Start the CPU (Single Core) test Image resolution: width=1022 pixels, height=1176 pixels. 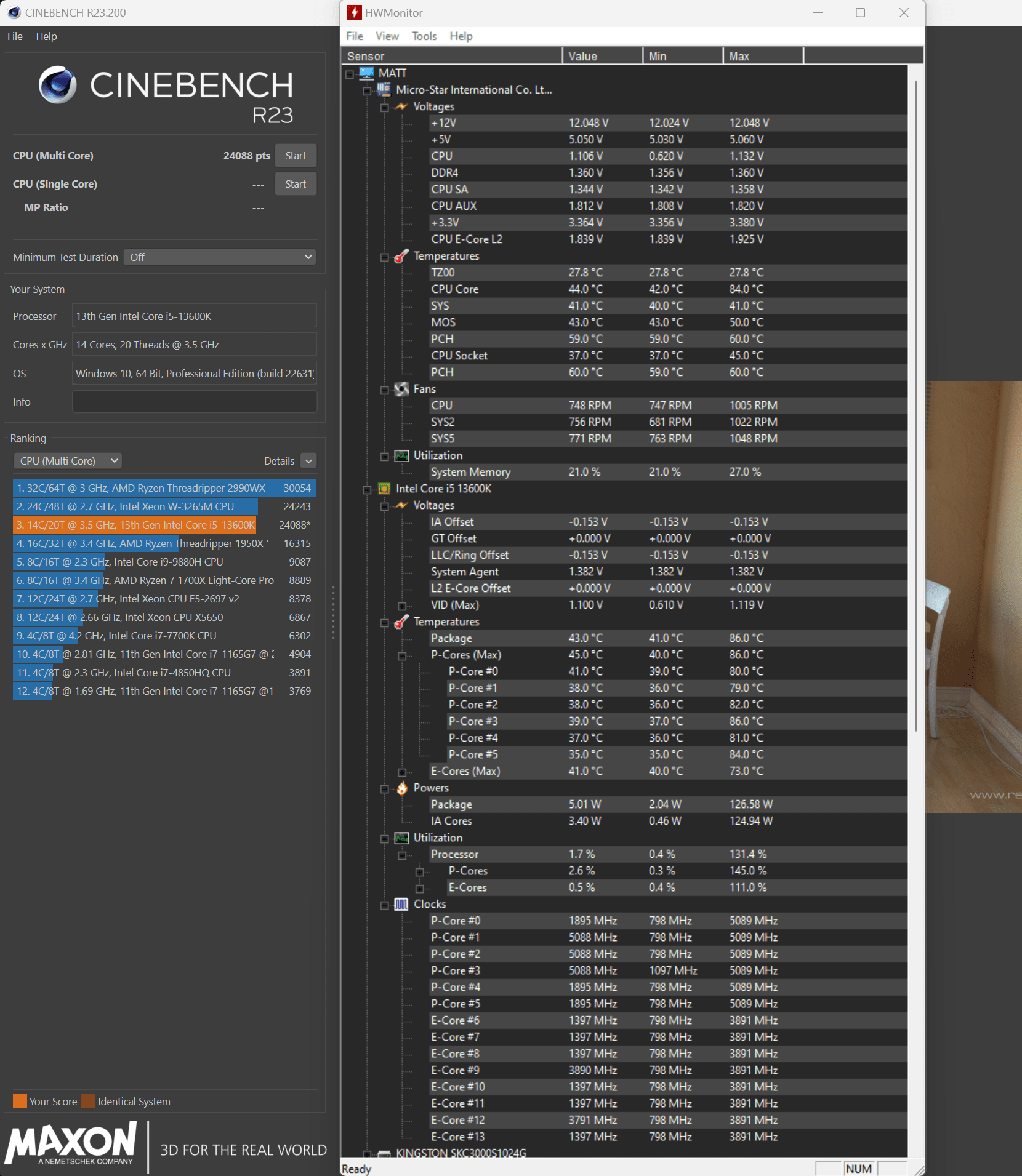[x=296, y=184]
